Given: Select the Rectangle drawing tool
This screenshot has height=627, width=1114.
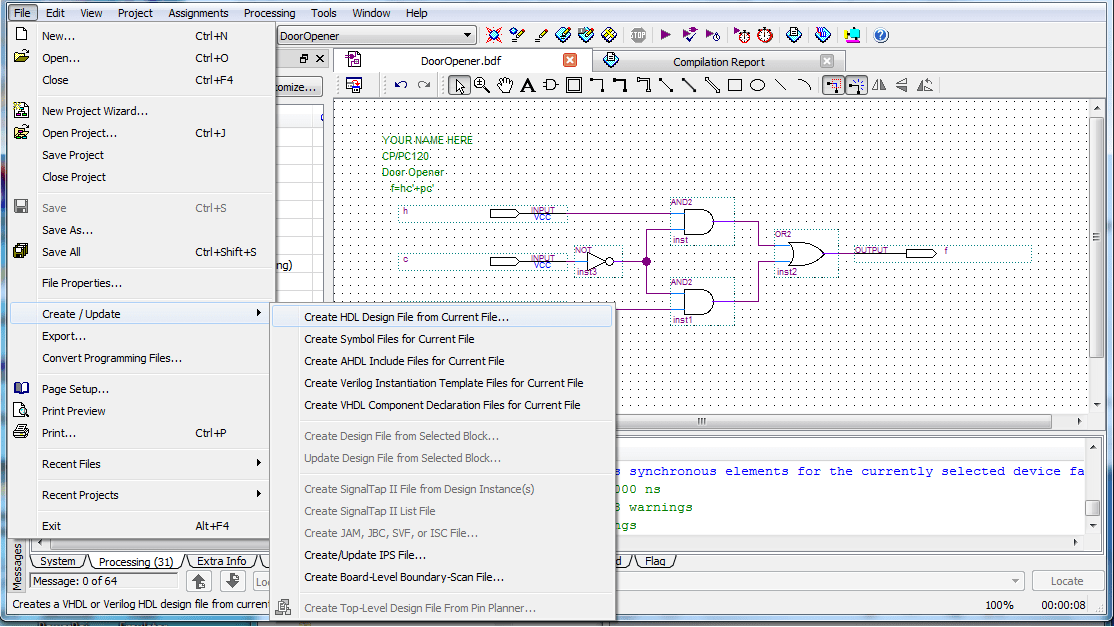Looking at the screenshot, I should 735,85.
